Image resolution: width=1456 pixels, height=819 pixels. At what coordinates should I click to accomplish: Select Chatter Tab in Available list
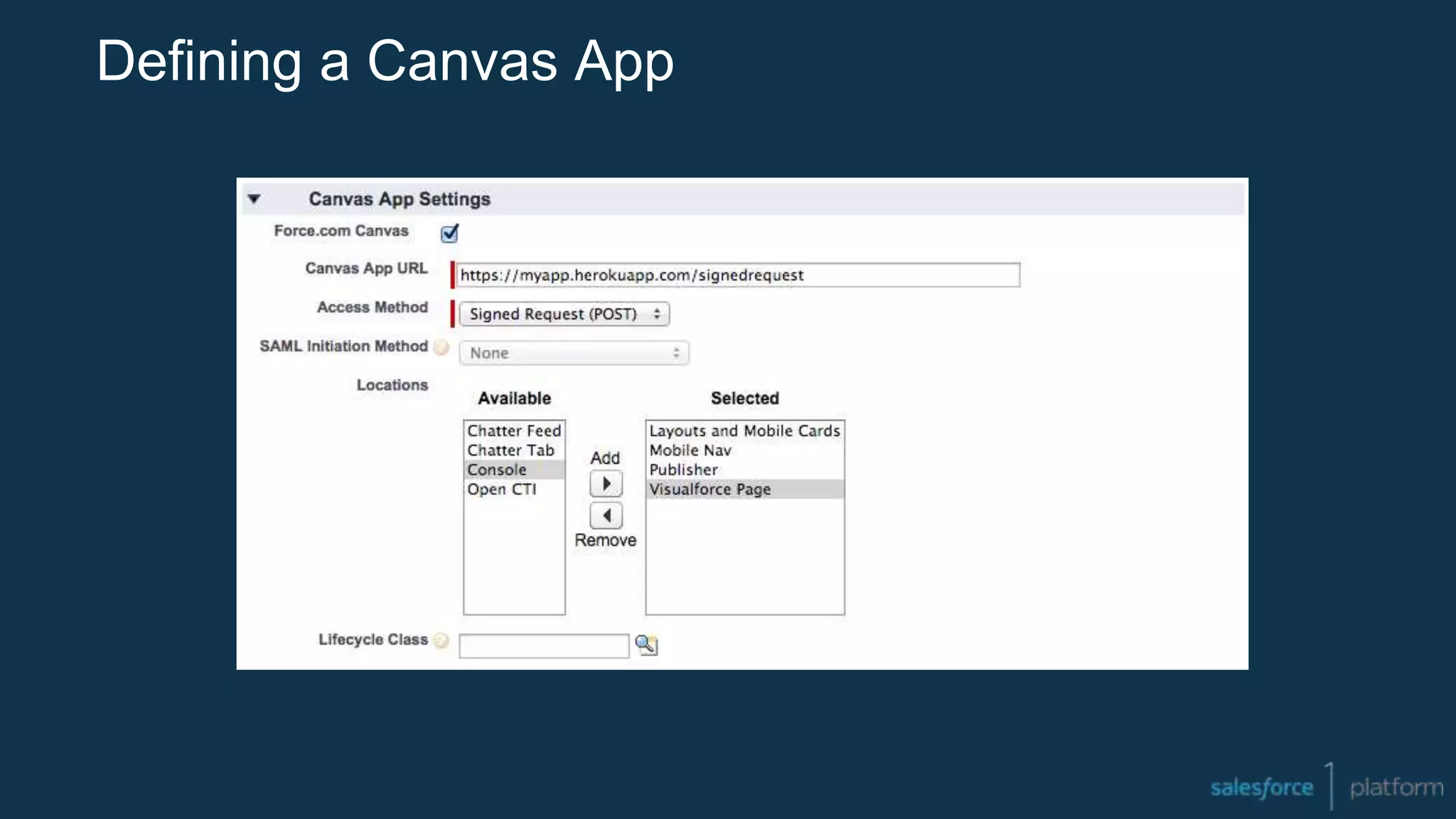(514, 450)
